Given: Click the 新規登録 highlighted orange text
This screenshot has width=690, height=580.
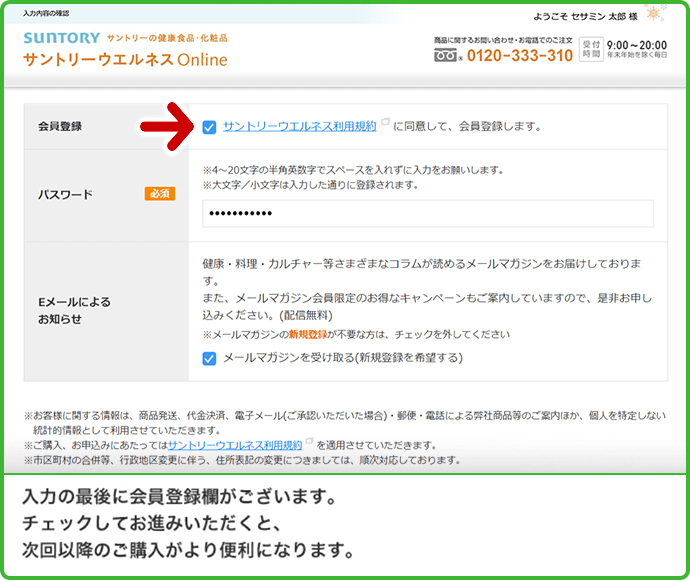Looking at the screenshot, I should (308, 334).
